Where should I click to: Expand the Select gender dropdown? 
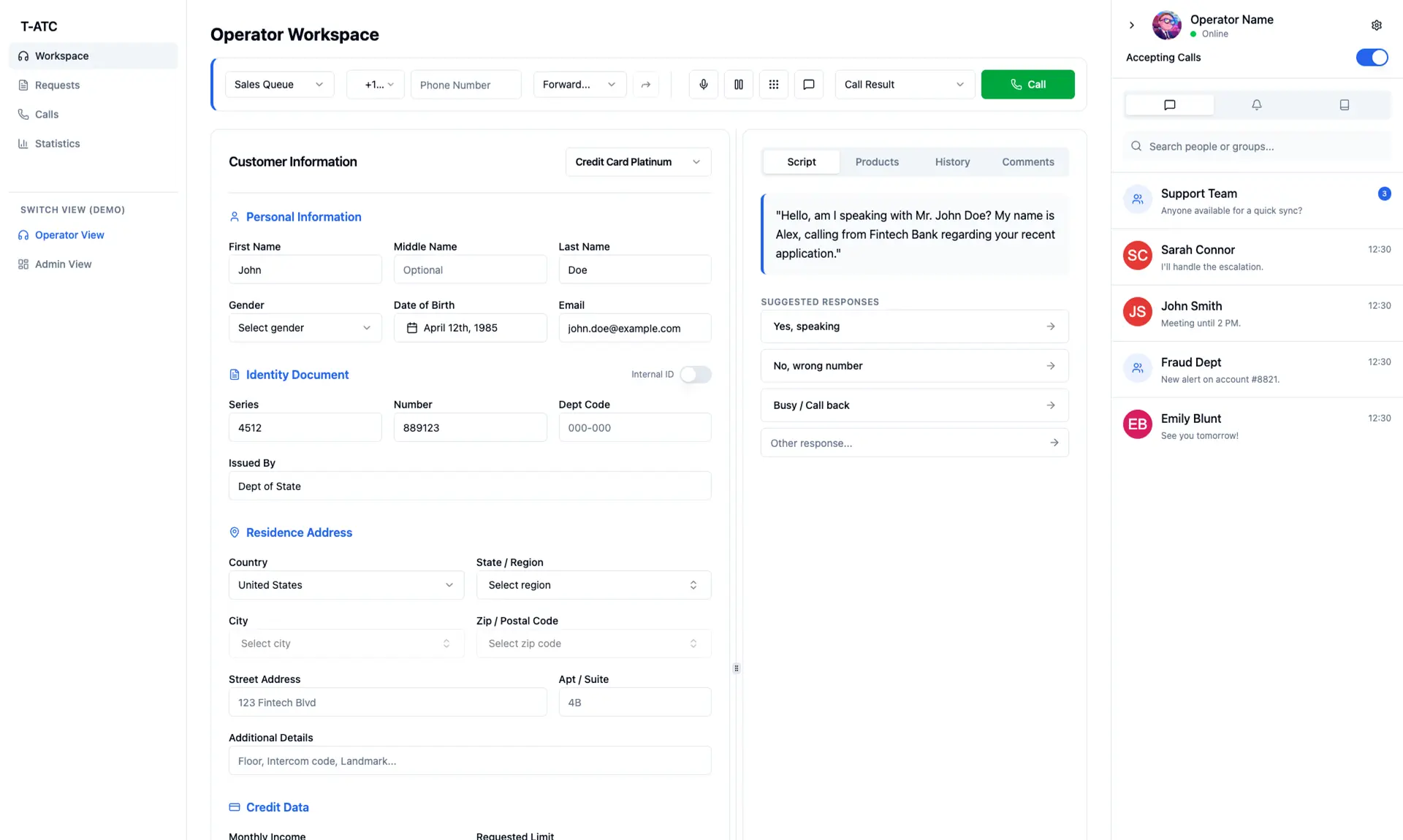pos(305,328)
